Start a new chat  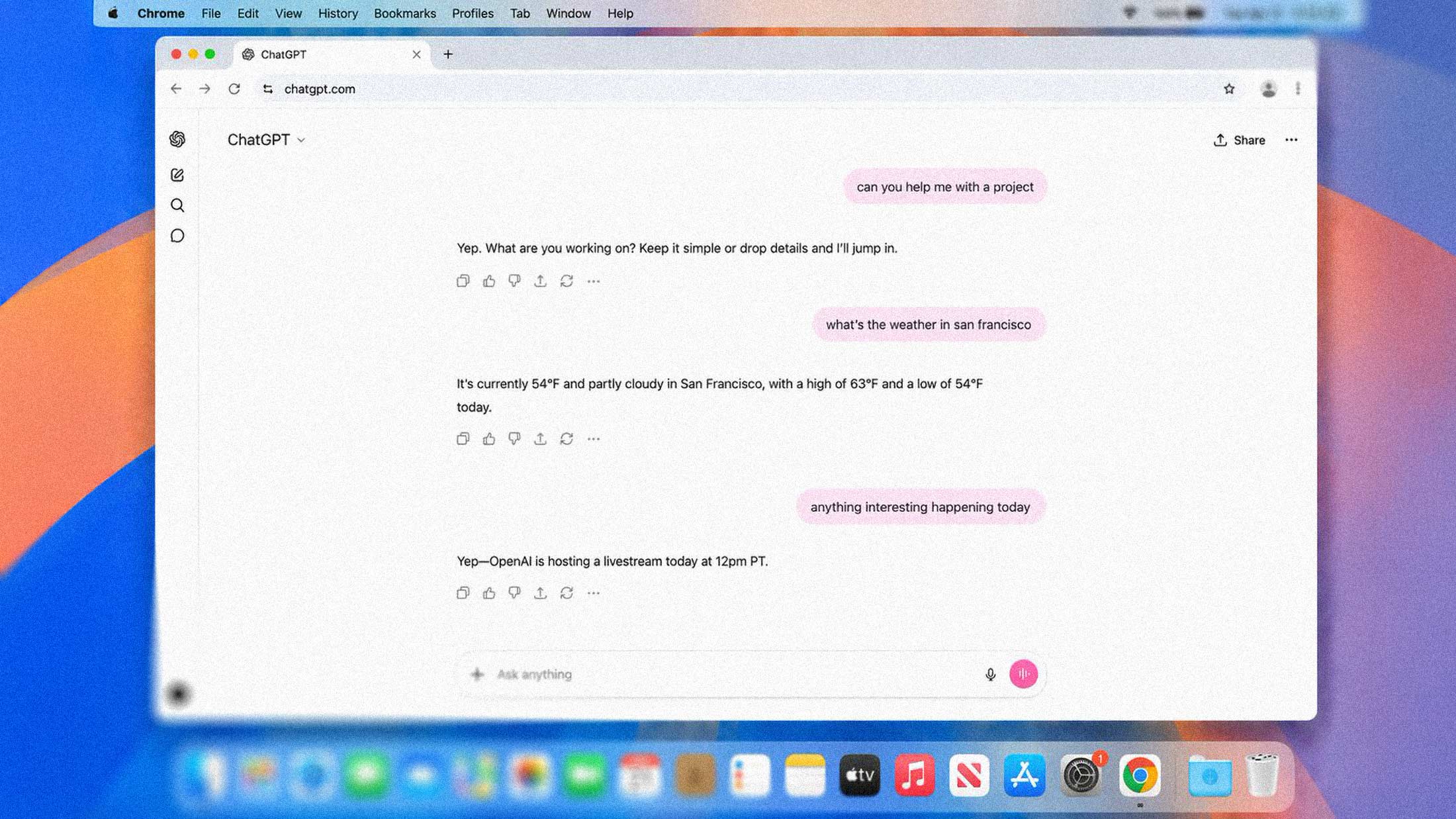click(177, 175)
